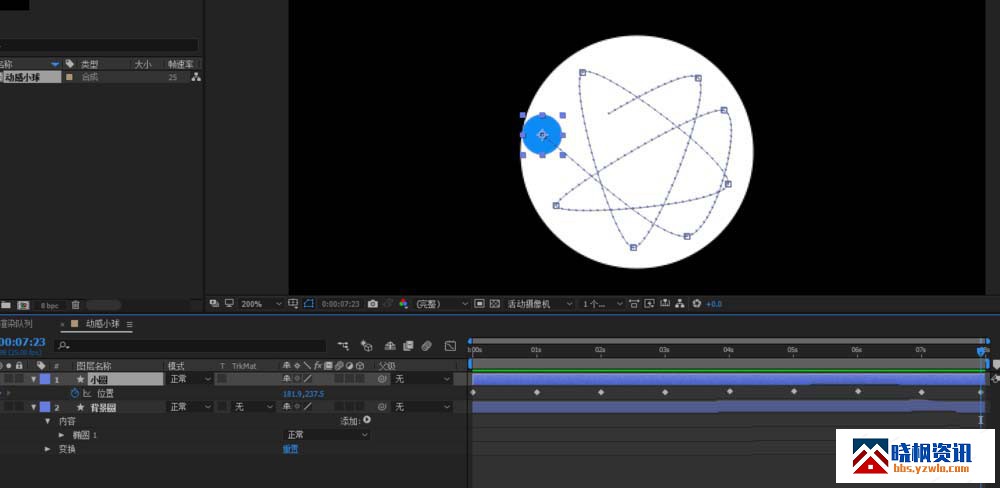Select the 动感小球 timeline tab

pos(103,323)
